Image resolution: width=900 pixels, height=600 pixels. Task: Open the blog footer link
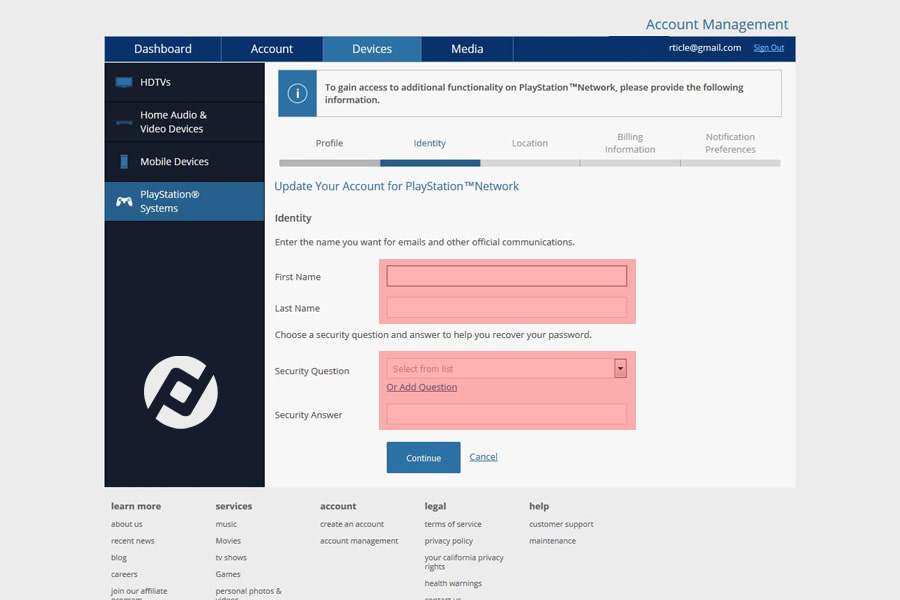[x=119, y=558]
